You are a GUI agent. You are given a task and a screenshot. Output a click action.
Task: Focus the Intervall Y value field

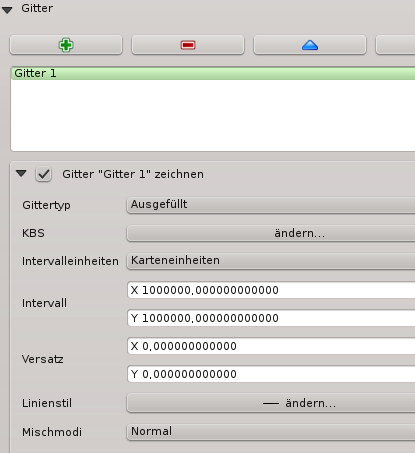271,318
